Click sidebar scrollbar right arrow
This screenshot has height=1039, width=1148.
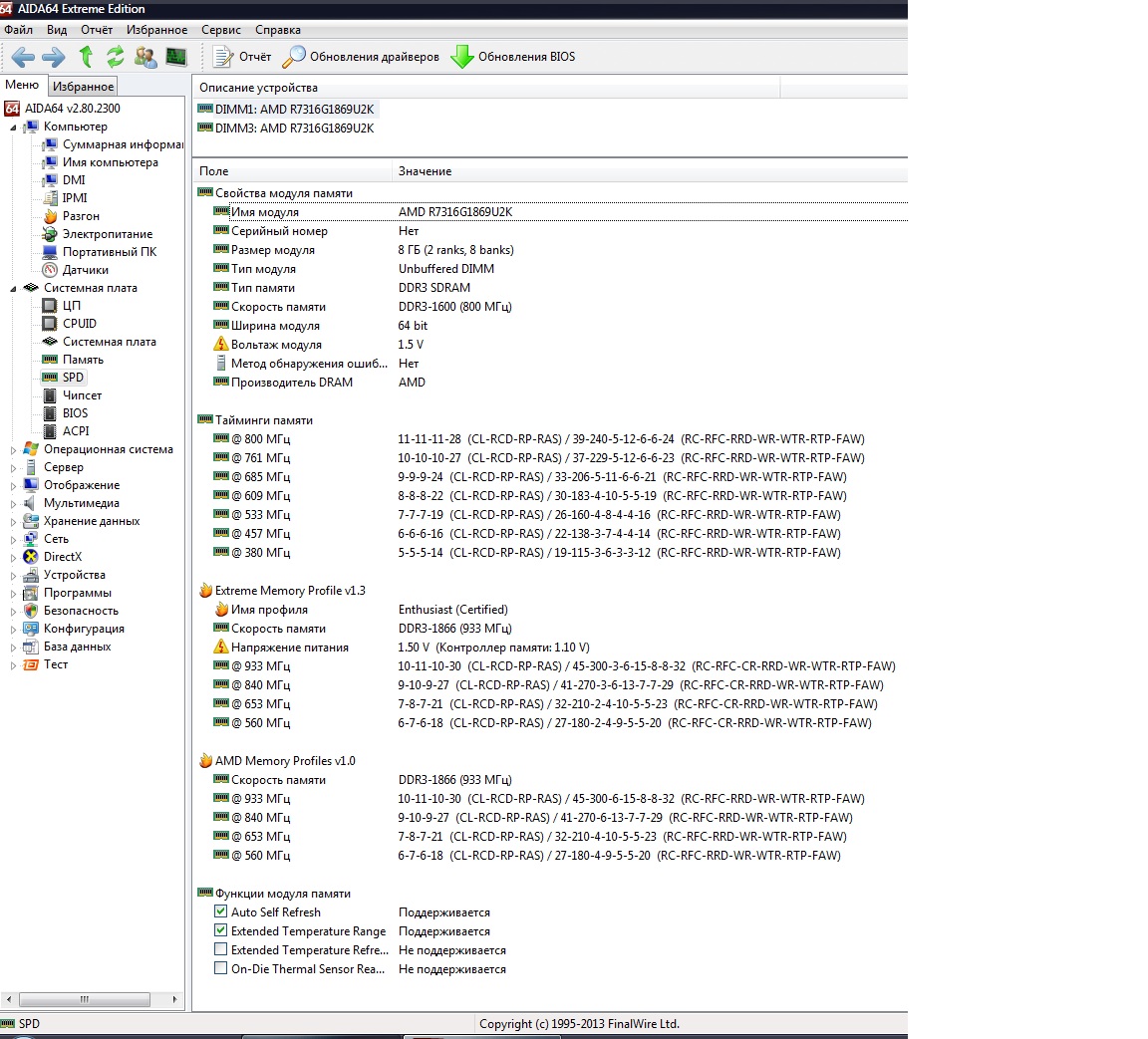coord(175,999)
